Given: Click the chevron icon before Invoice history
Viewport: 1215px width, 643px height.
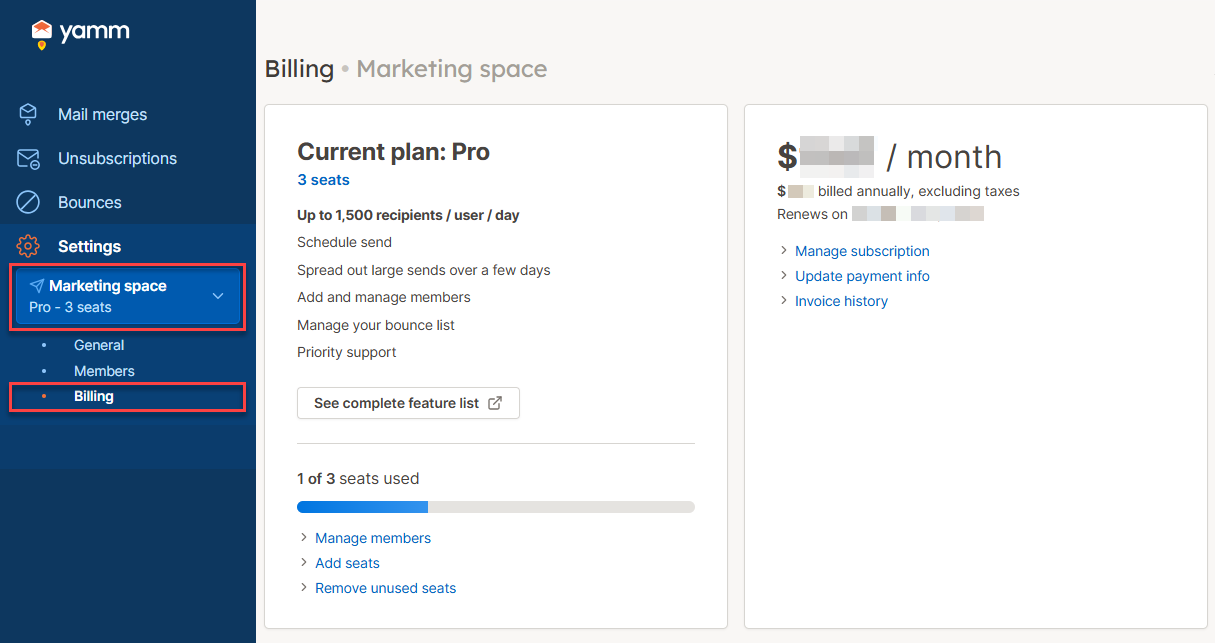Looking at the screenshot, I should pos(784,301).
